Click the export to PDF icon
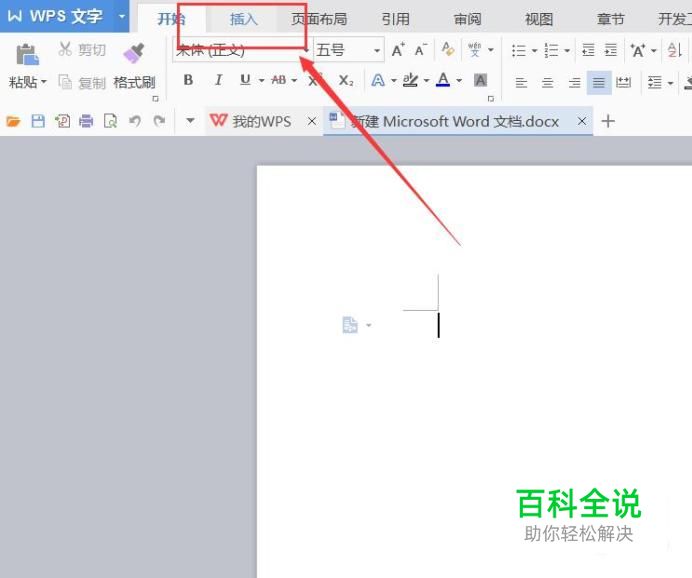Viewport: 692px width, 578px height. pos(62,121)
